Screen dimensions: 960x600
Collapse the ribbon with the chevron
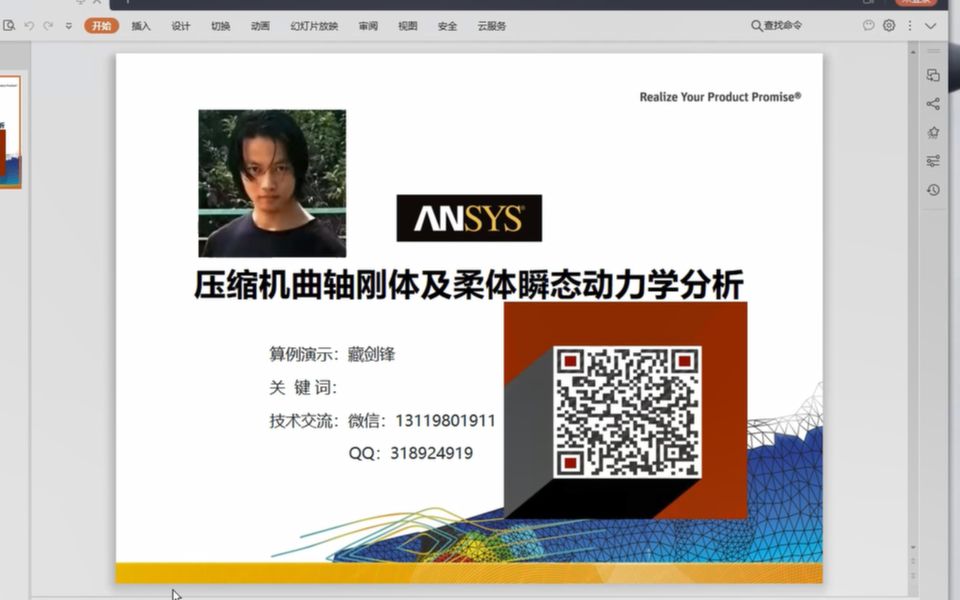(931, 26)
